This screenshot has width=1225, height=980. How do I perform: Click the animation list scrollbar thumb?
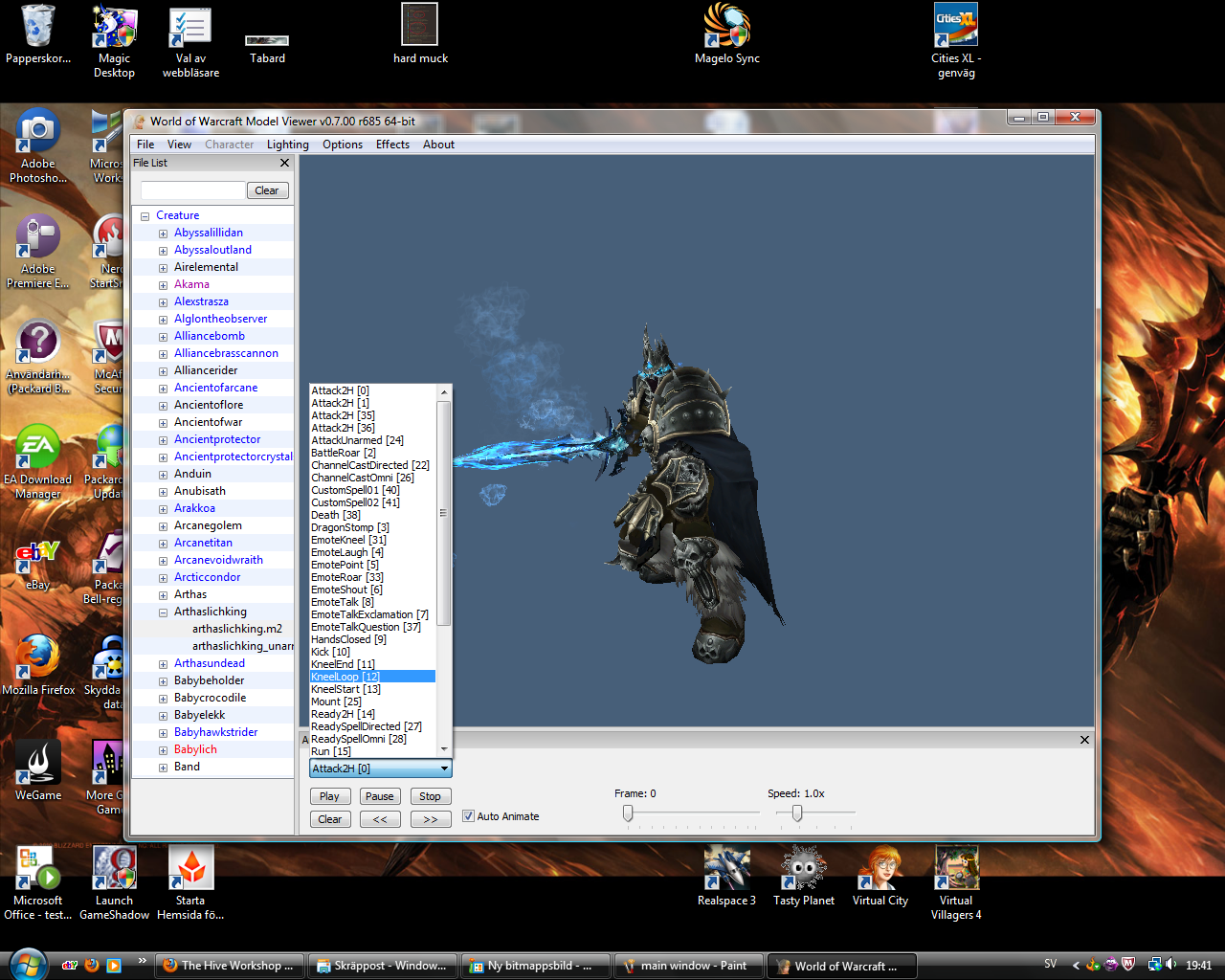(443, 513)
